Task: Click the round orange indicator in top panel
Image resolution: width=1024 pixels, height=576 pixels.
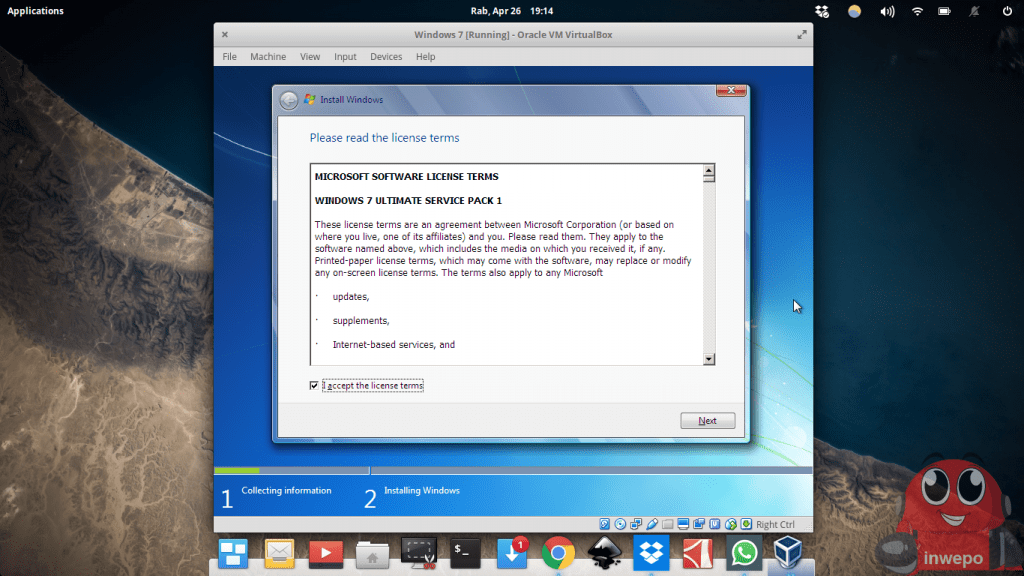Action: coord(854,11)
